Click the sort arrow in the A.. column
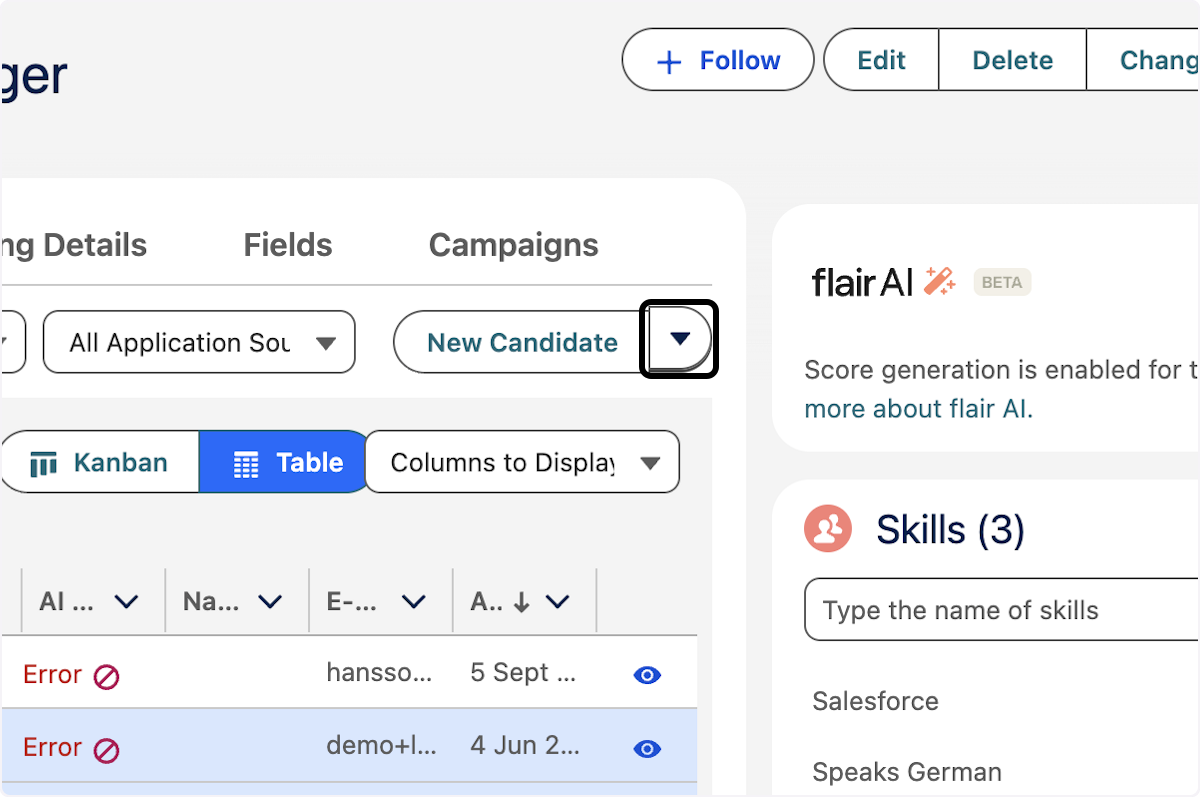This screenshot has width=1200, height=797. tap(521, 602)
